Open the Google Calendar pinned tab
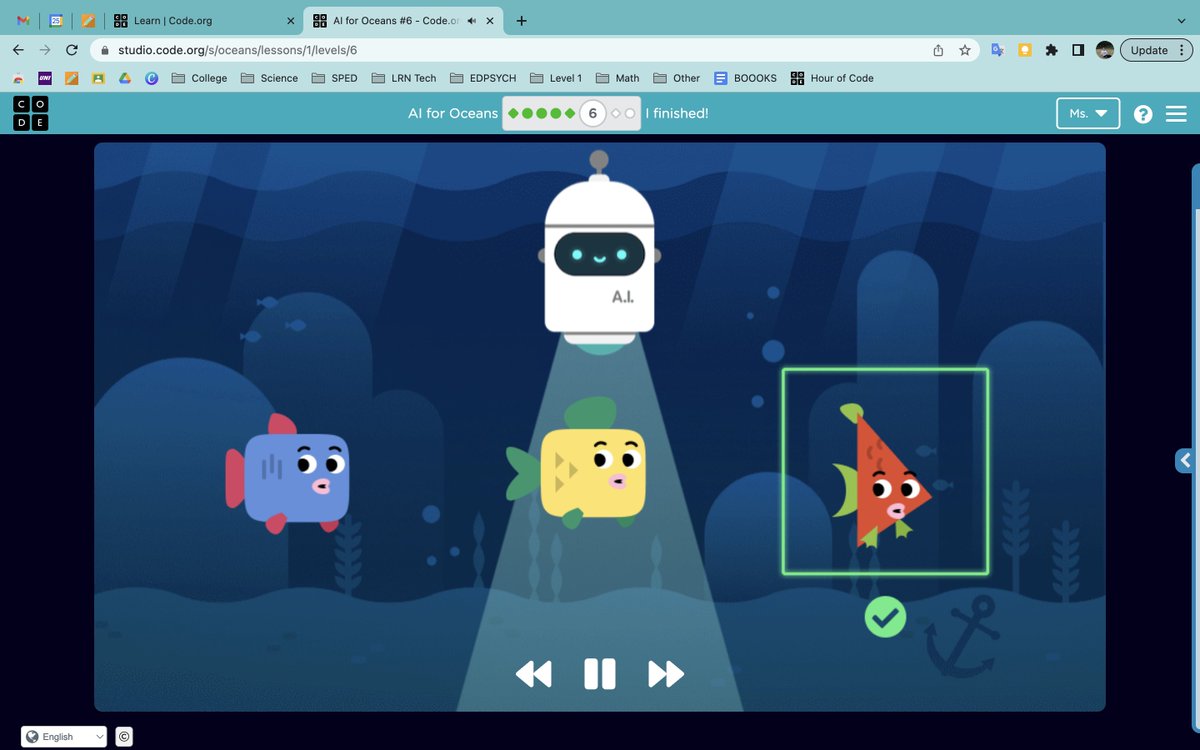Image resolution: width=1200 pixels, height=750 pixels. coord(56,20)
